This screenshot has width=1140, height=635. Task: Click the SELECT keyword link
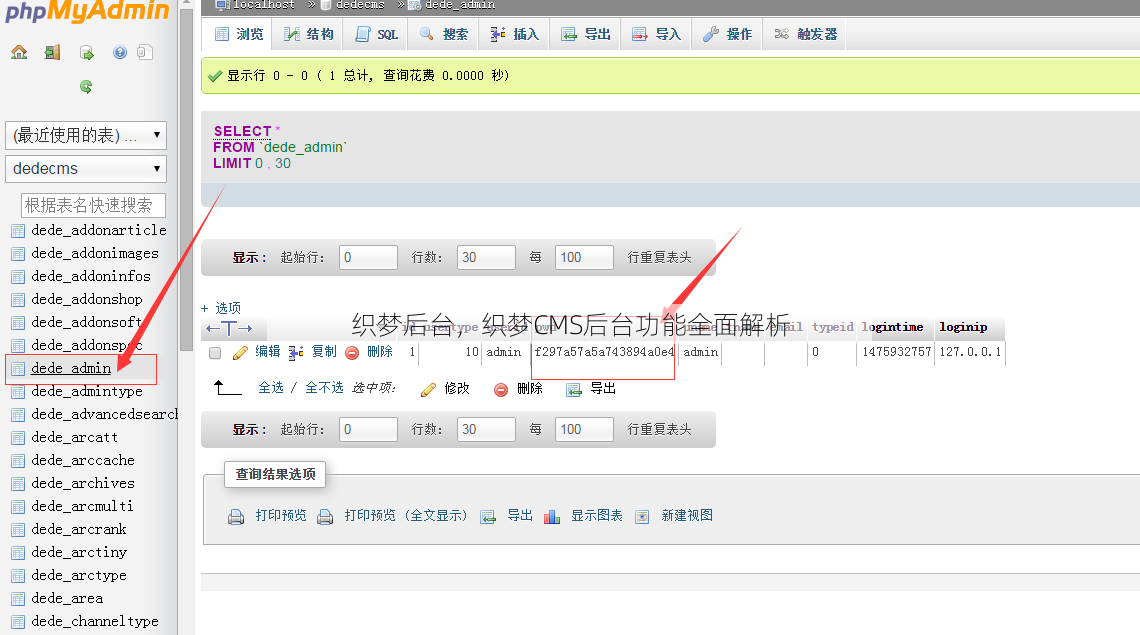(242, 131)
